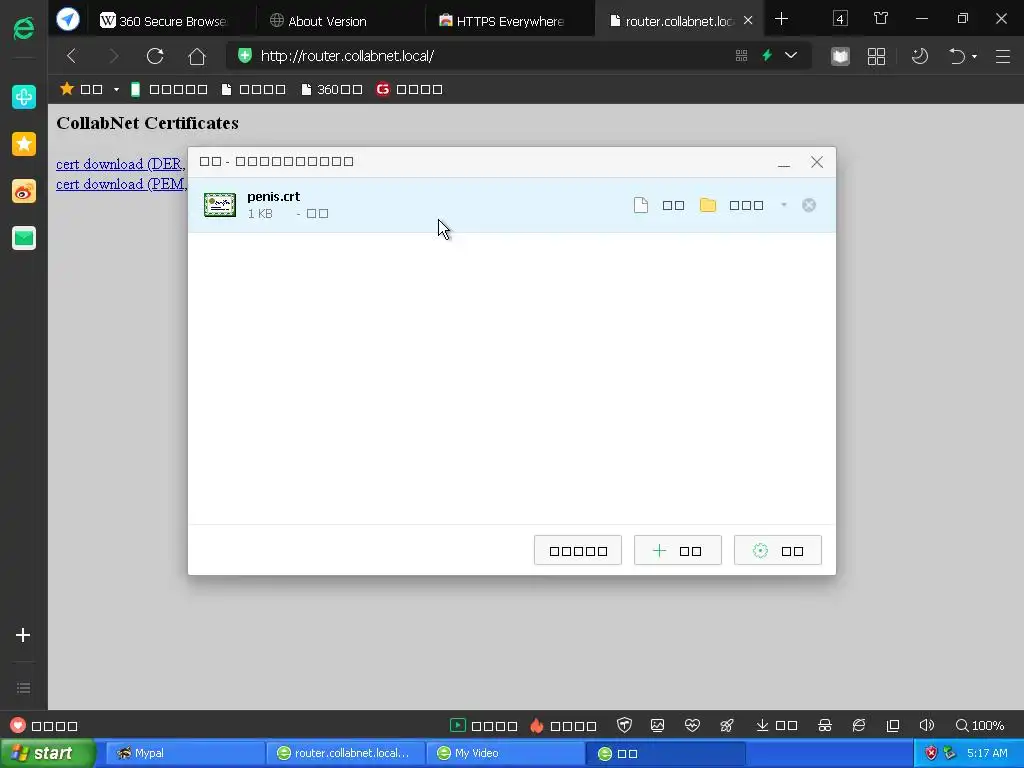Image resolution: width=1024 pixels, height=768 pixels.
Task: Close the router.collabnet.local tab
Action: [748, 21]
